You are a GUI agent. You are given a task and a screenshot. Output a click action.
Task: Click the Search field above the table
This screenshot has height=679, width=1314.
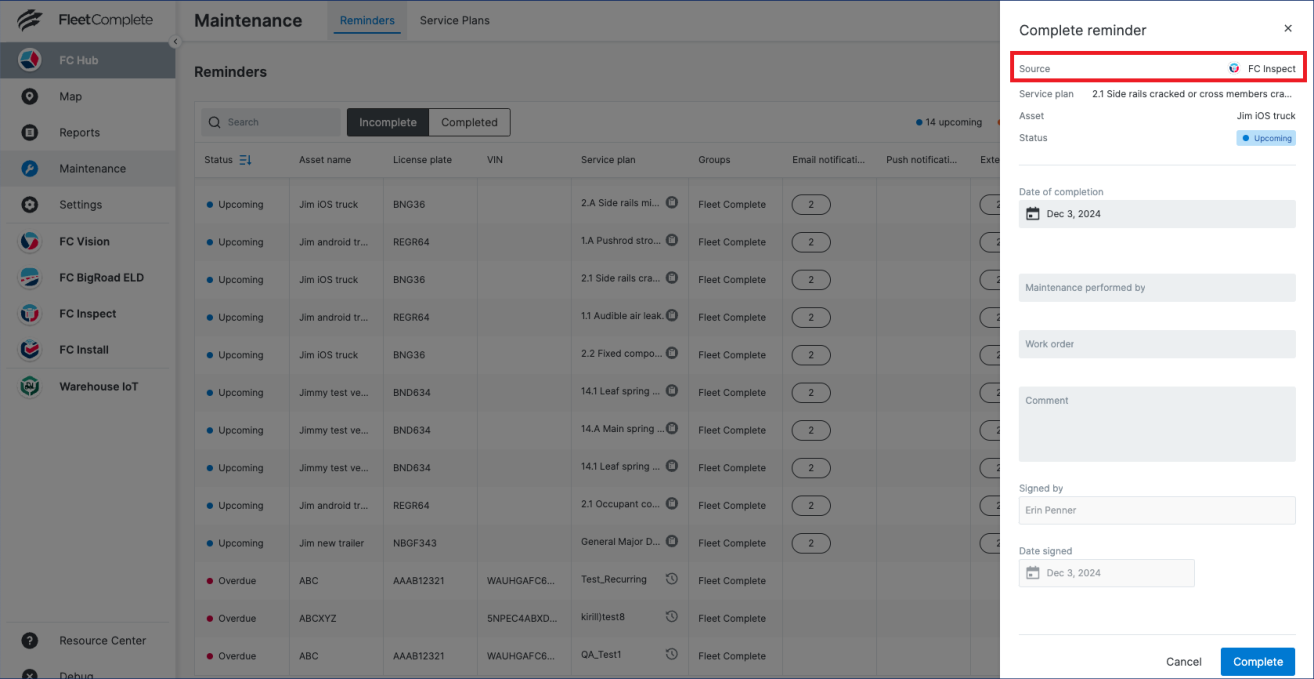point(271,122)
